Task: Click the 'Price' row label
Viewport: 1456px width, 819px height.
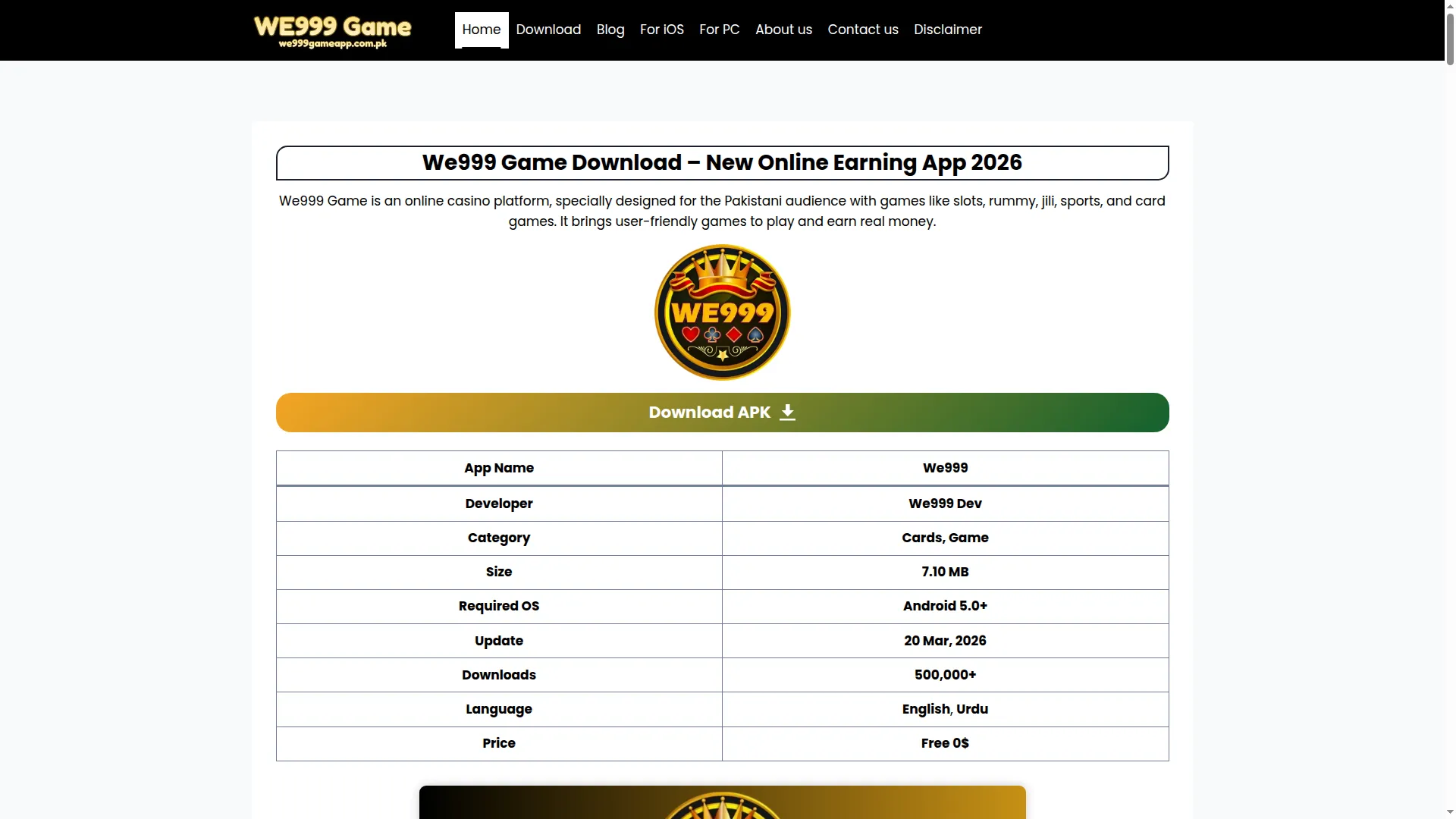Action: click(499, 743)
